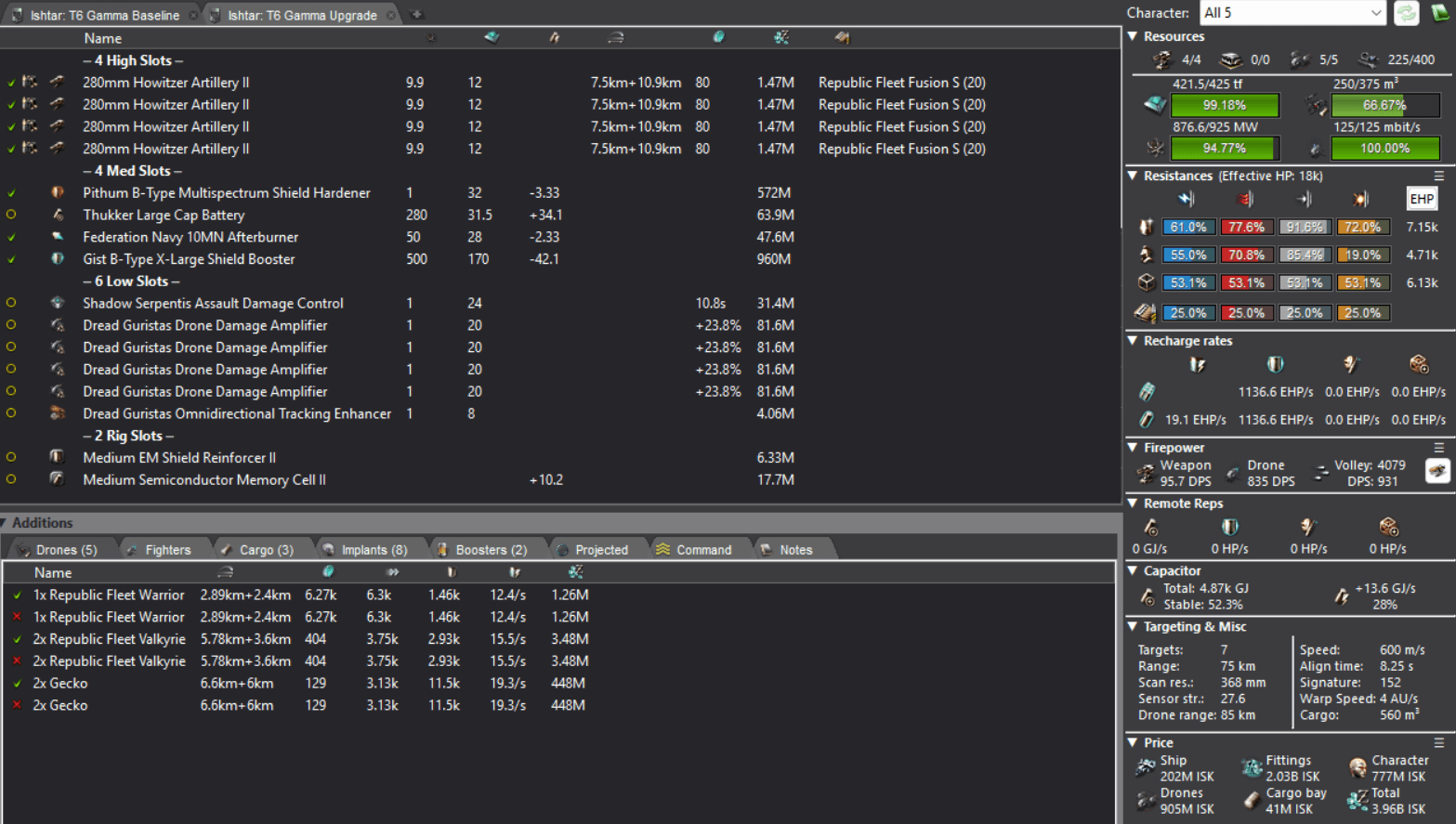Screen dimensions: 1456x824
Task: Open the Price section hamburger menu
Action: click(x=1439, y=743)
